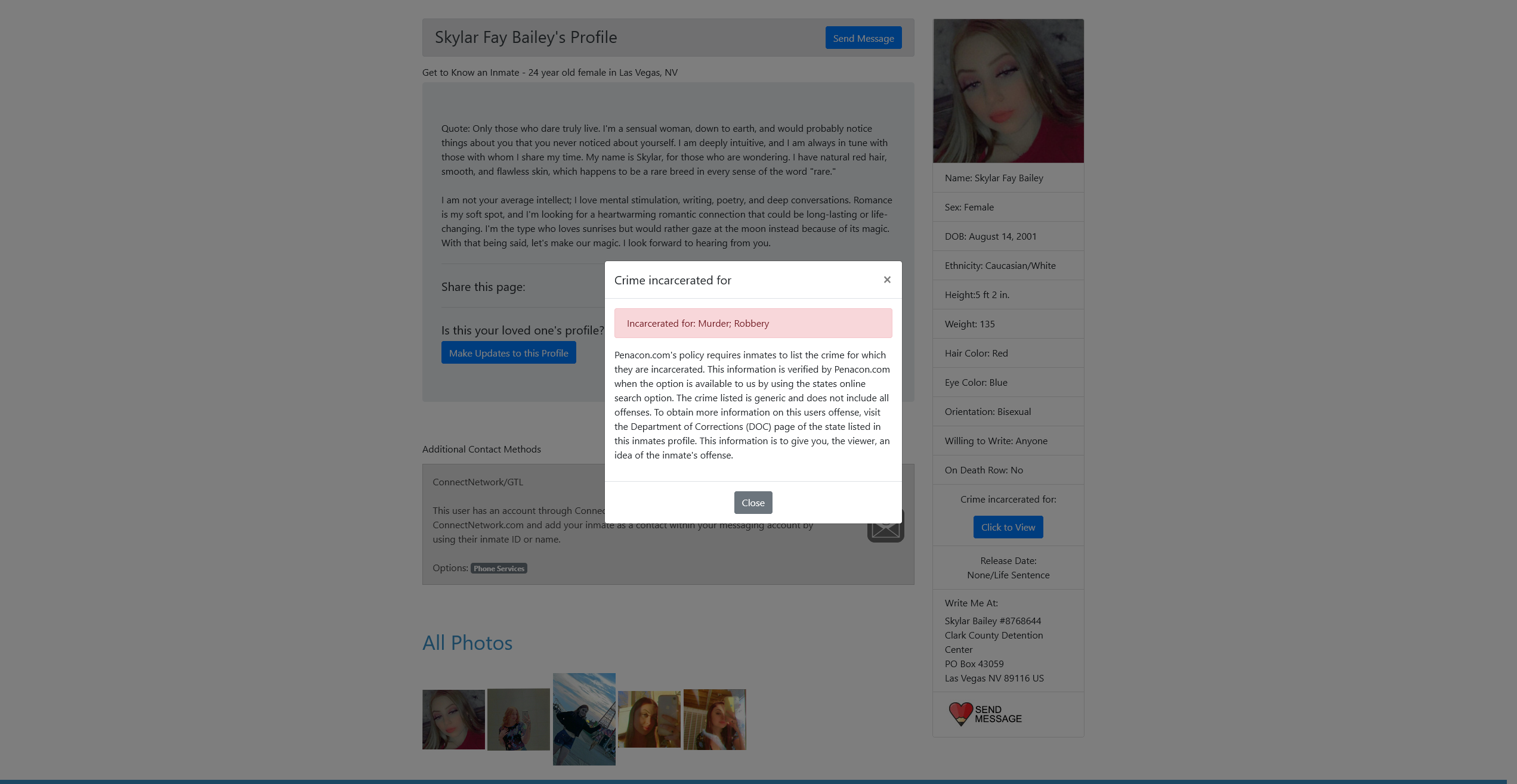Click the gray Close button in dialog
1517x784 pixels.
[753, 503]
